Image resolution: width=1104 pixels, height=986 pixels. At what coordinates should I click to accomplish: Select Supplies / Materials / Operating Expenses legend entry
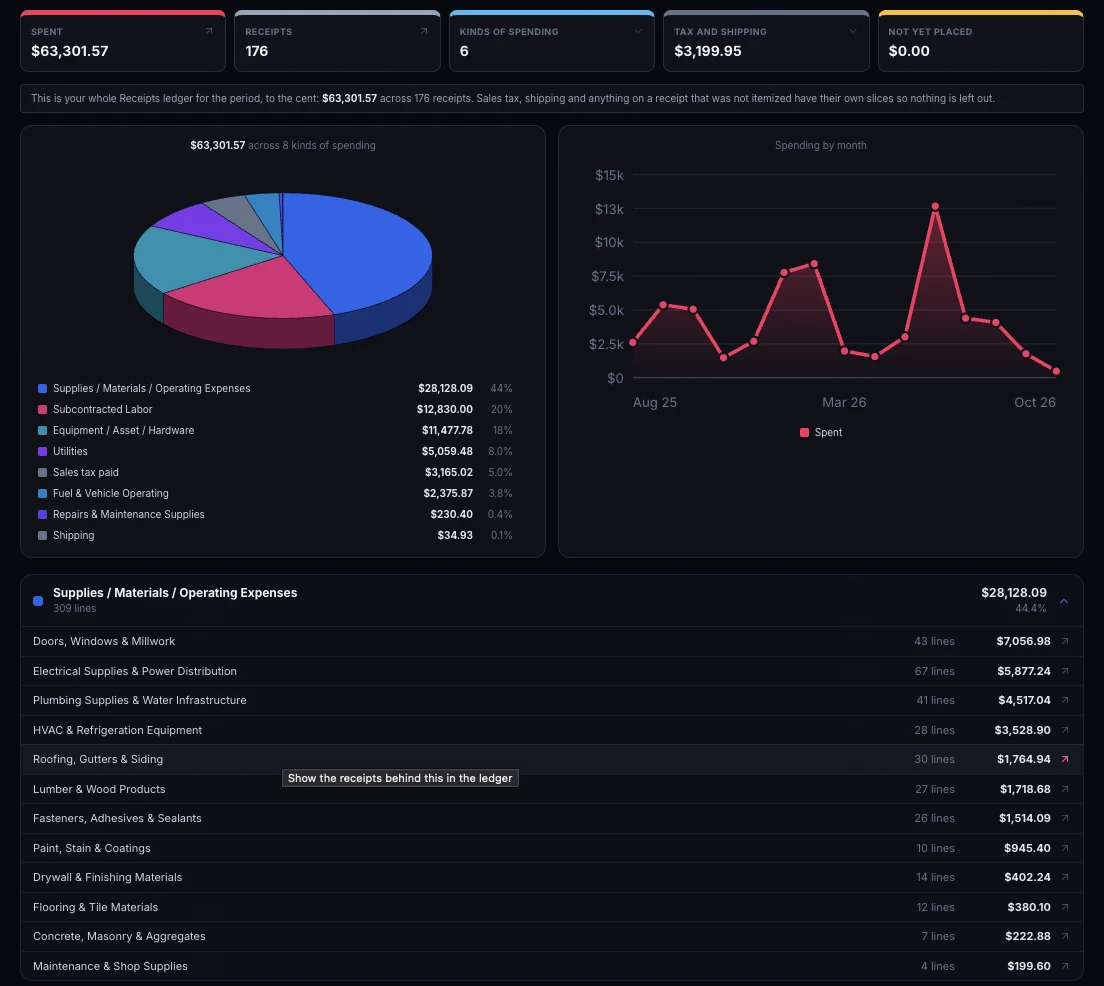(x=275, y=389)
